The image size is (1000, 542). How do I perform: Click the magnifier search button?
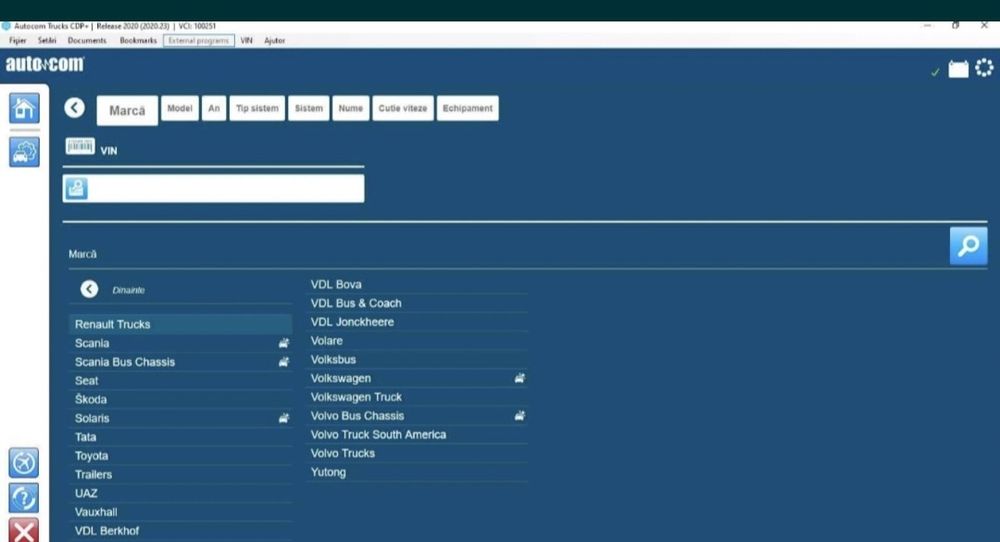(x=968, y=245)
